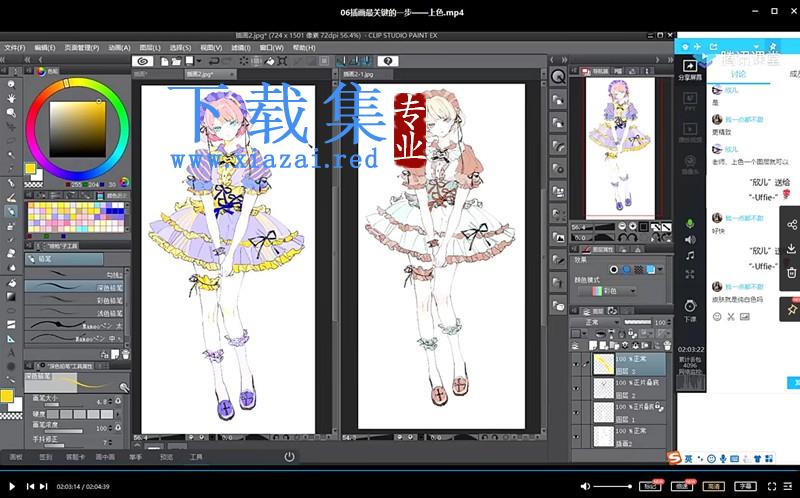Click the share icon on floating side panel
The width and height of the screenshot is (800, 498).
pos(791,225)
